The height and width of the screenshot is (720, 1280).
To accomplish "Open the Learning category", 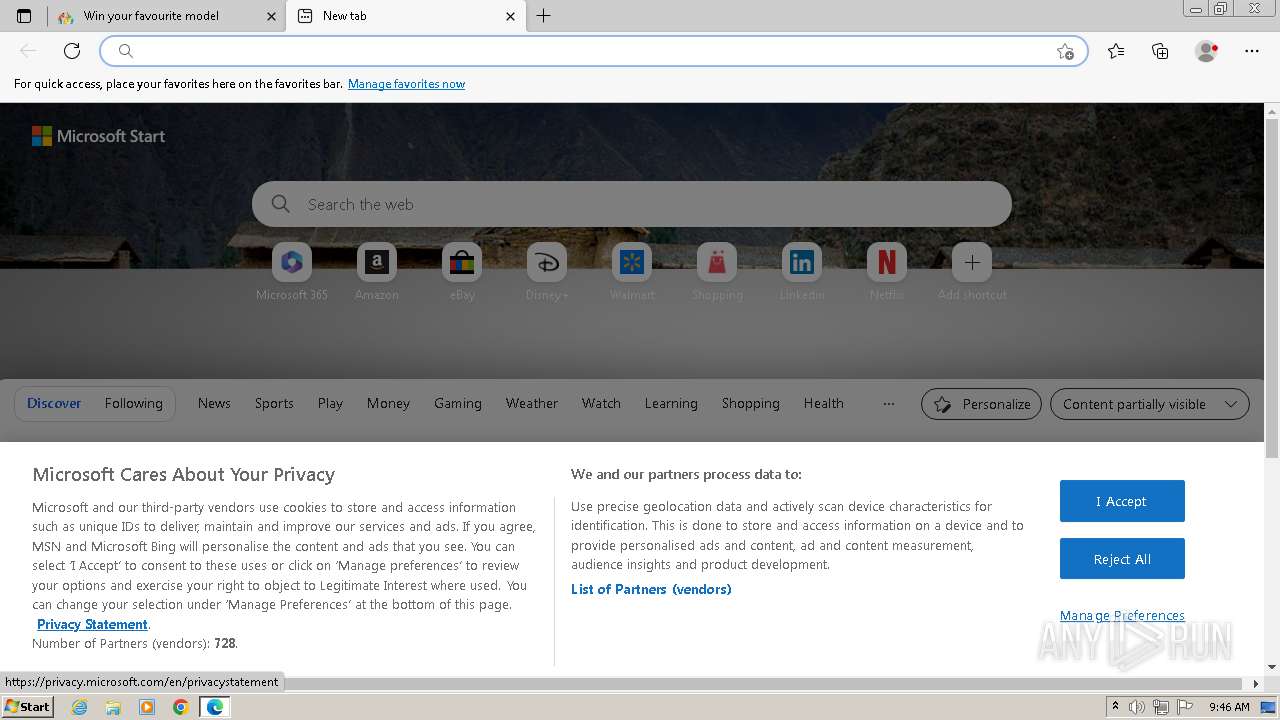I will (671, 403).
